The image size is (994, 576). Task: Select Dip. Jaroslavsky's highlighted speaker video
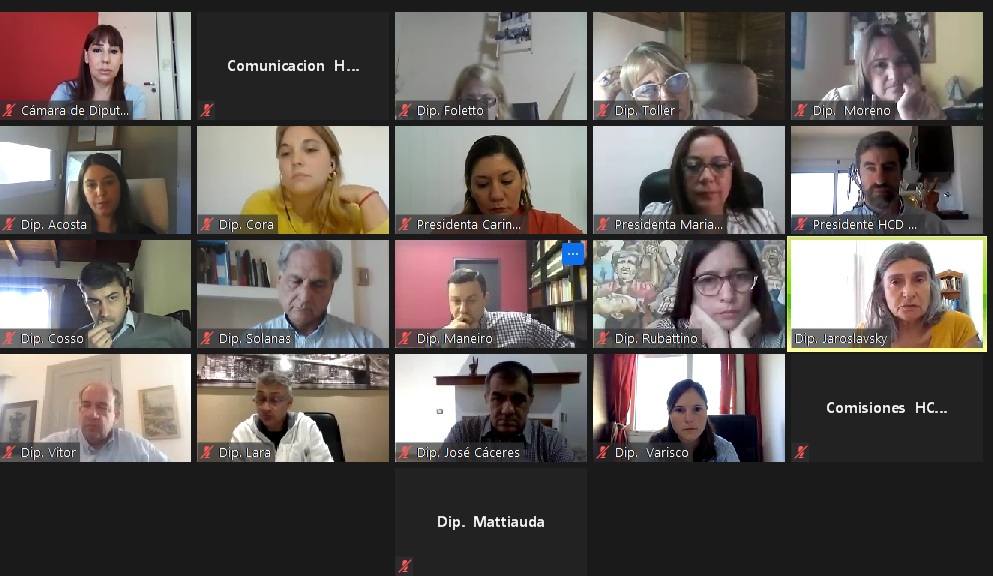887,294
